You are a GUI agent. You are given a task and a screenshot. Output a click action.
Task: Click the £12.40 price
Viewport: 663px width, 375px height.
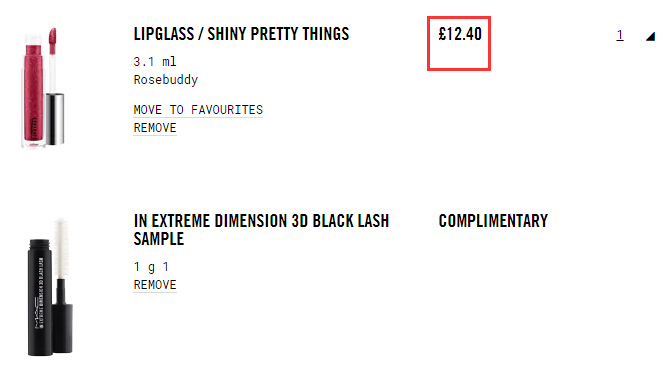click(x=460, y=34)
